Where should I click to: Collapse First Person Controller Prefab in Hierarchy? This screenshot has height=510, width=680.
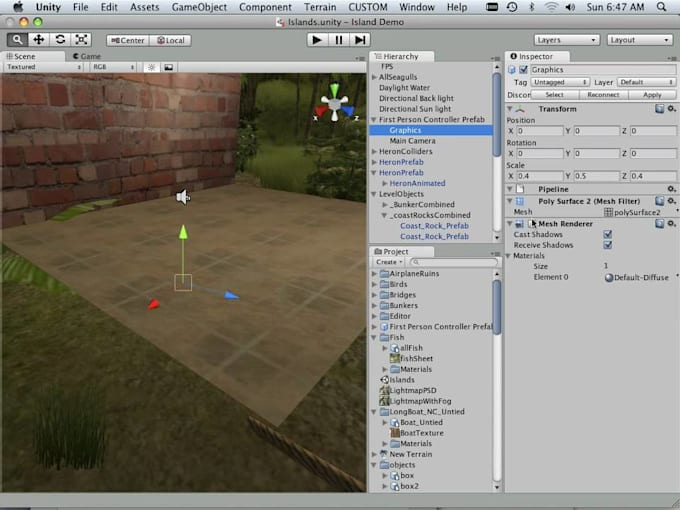coord(374,120)
